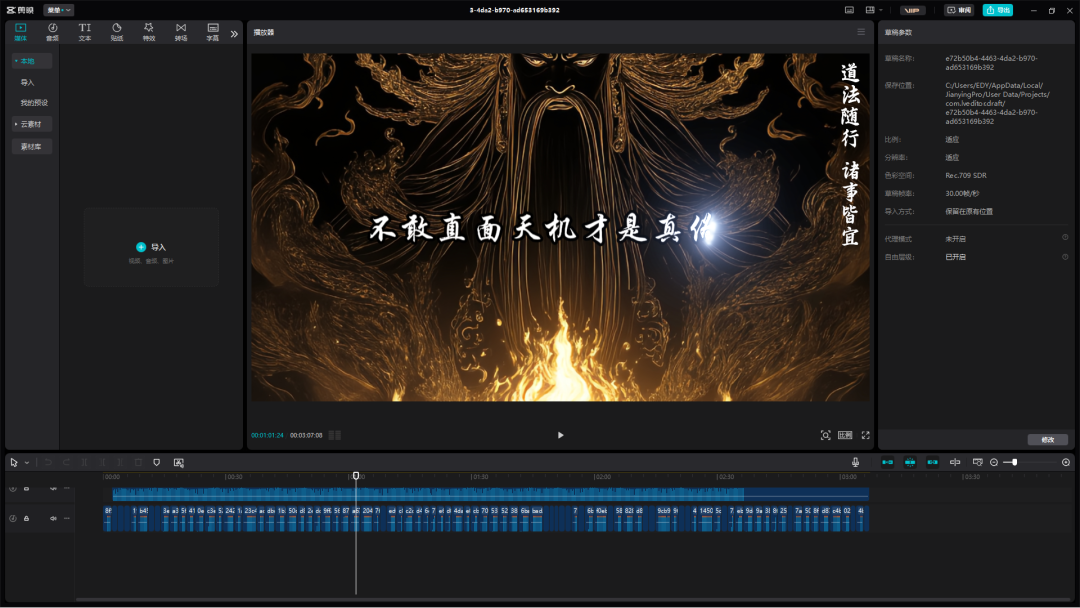Click the redo arrow in timeline toolbar
The width and height of the screenshot is (1080, 608).
66,463
